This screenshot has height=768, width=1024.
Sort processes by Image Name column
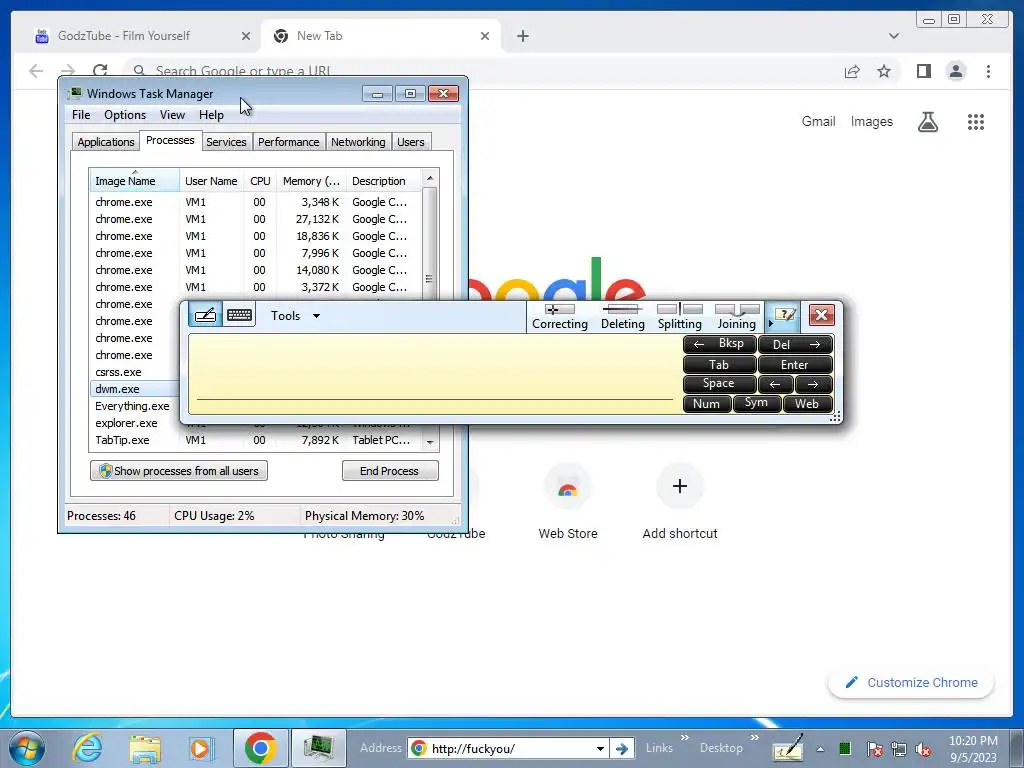[134, 181]
